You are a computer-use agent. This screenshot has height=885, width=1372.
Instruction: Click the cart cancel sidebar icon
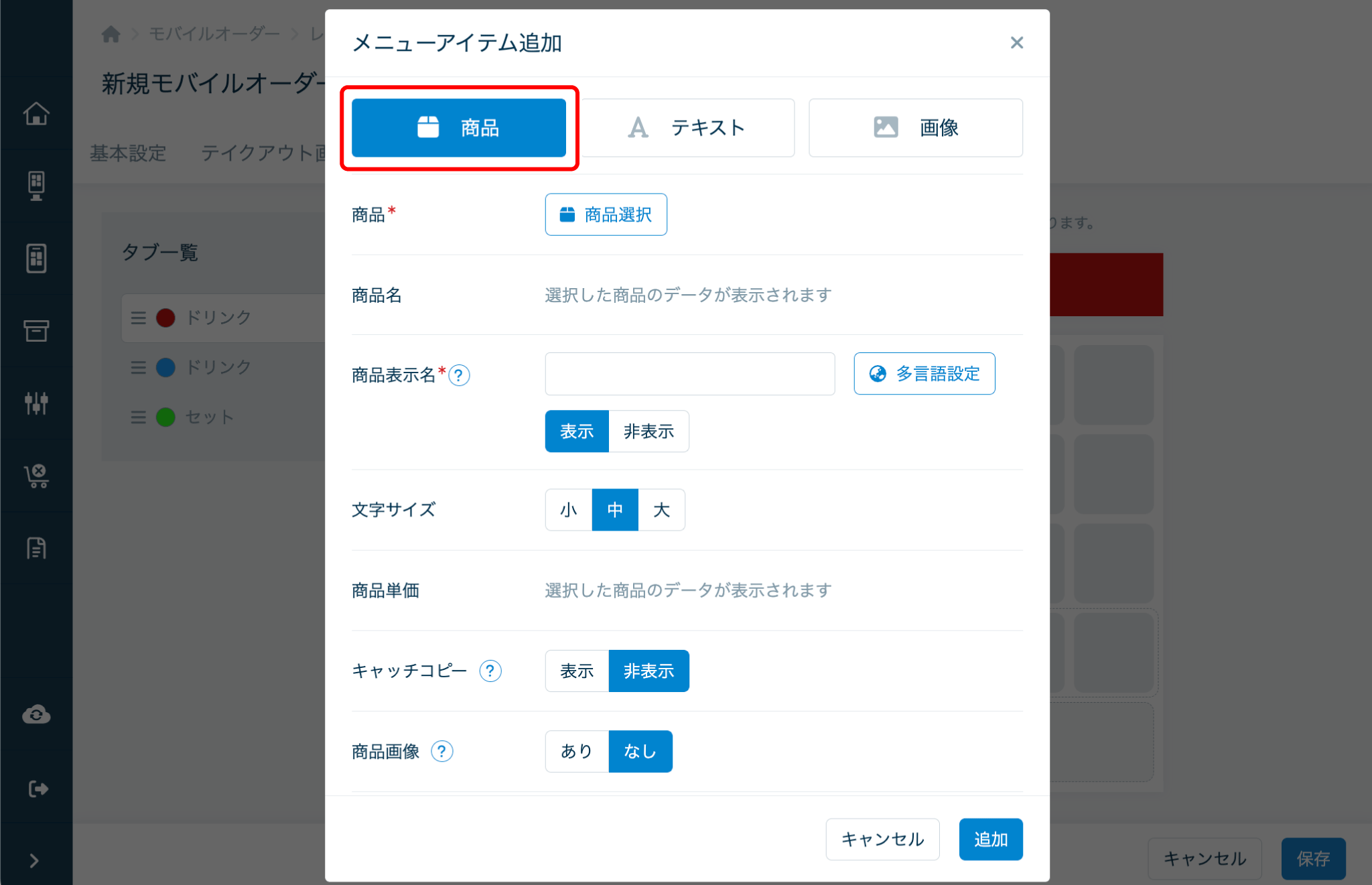click(36, 476)
